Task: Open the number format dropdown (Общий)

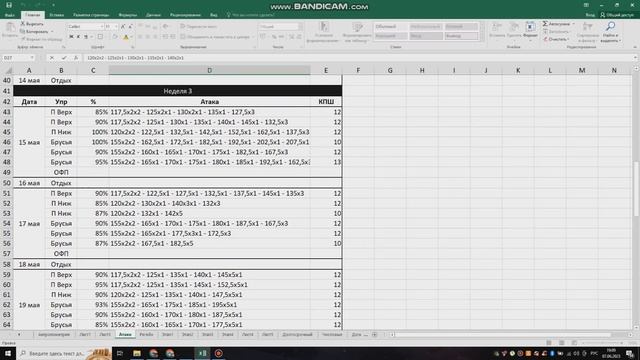Action: click(300, 27)
